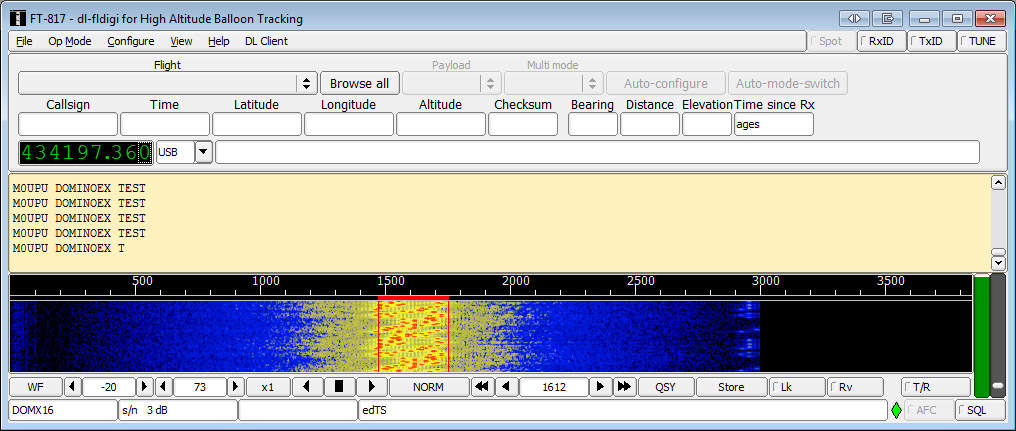Click the red signal cursor on waterfall

click(413, 334)
